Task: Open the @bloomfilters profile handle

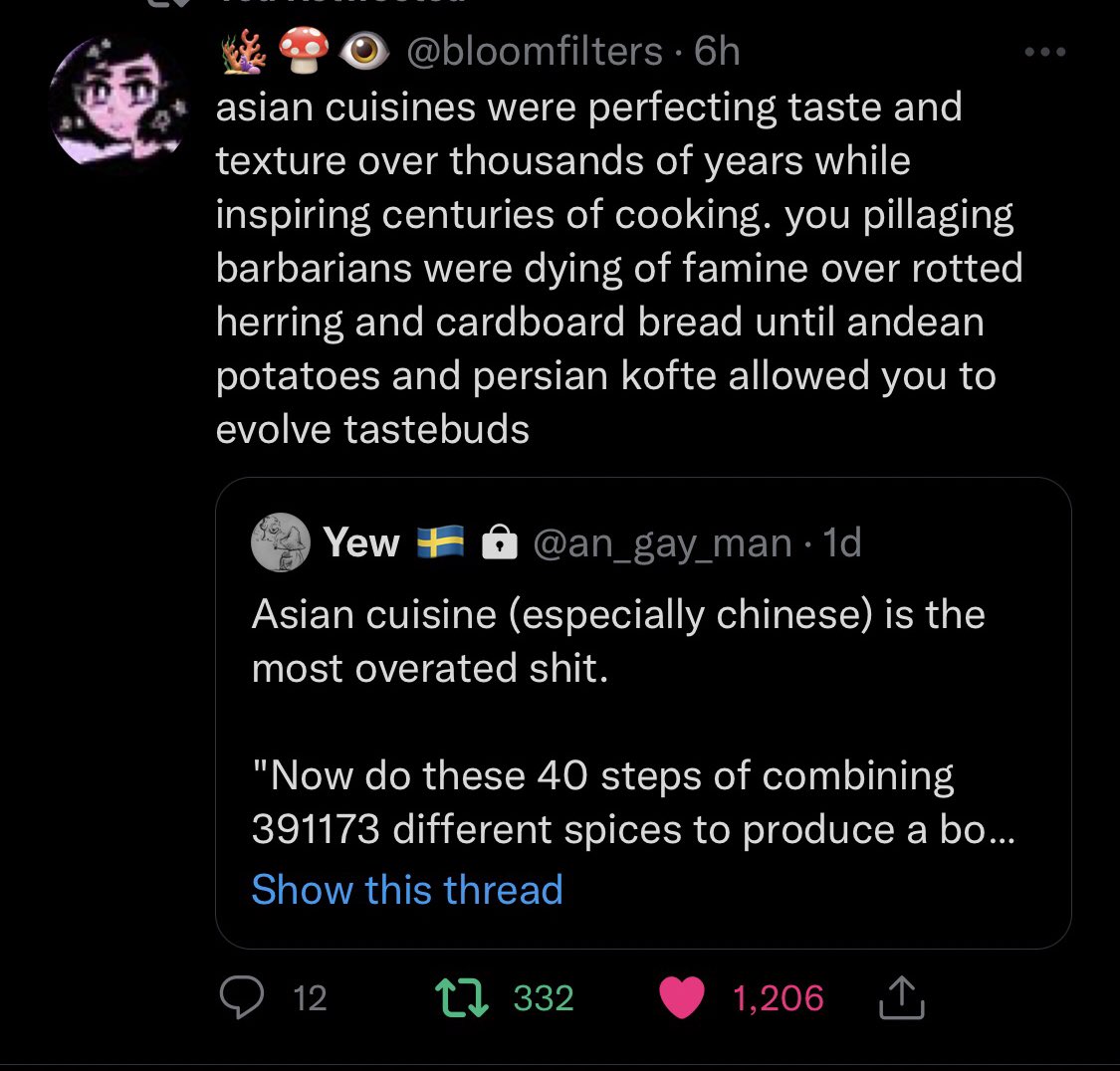Action: [535, 52]
